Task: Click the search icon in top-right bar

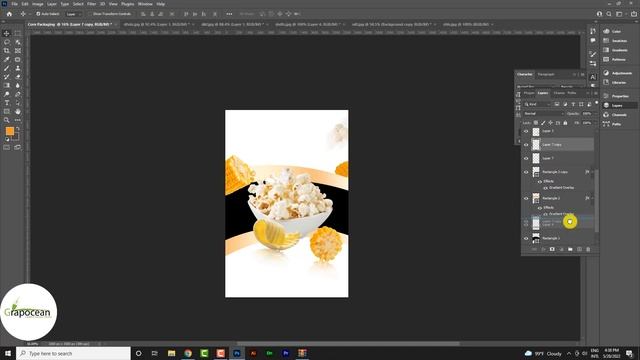Action: click(x=609, y=14)
